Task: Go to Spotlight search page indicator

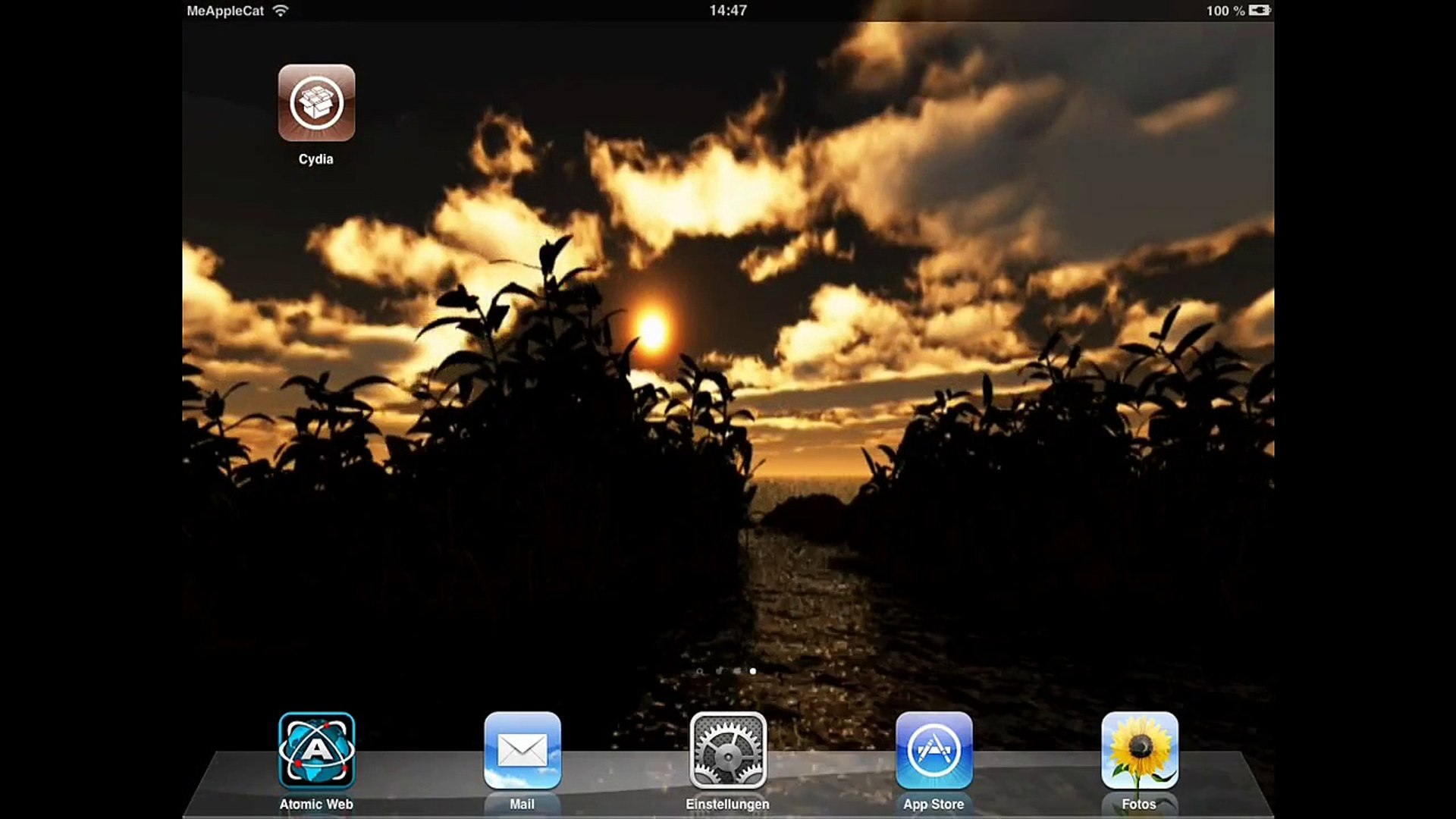Action: [699, 671]
